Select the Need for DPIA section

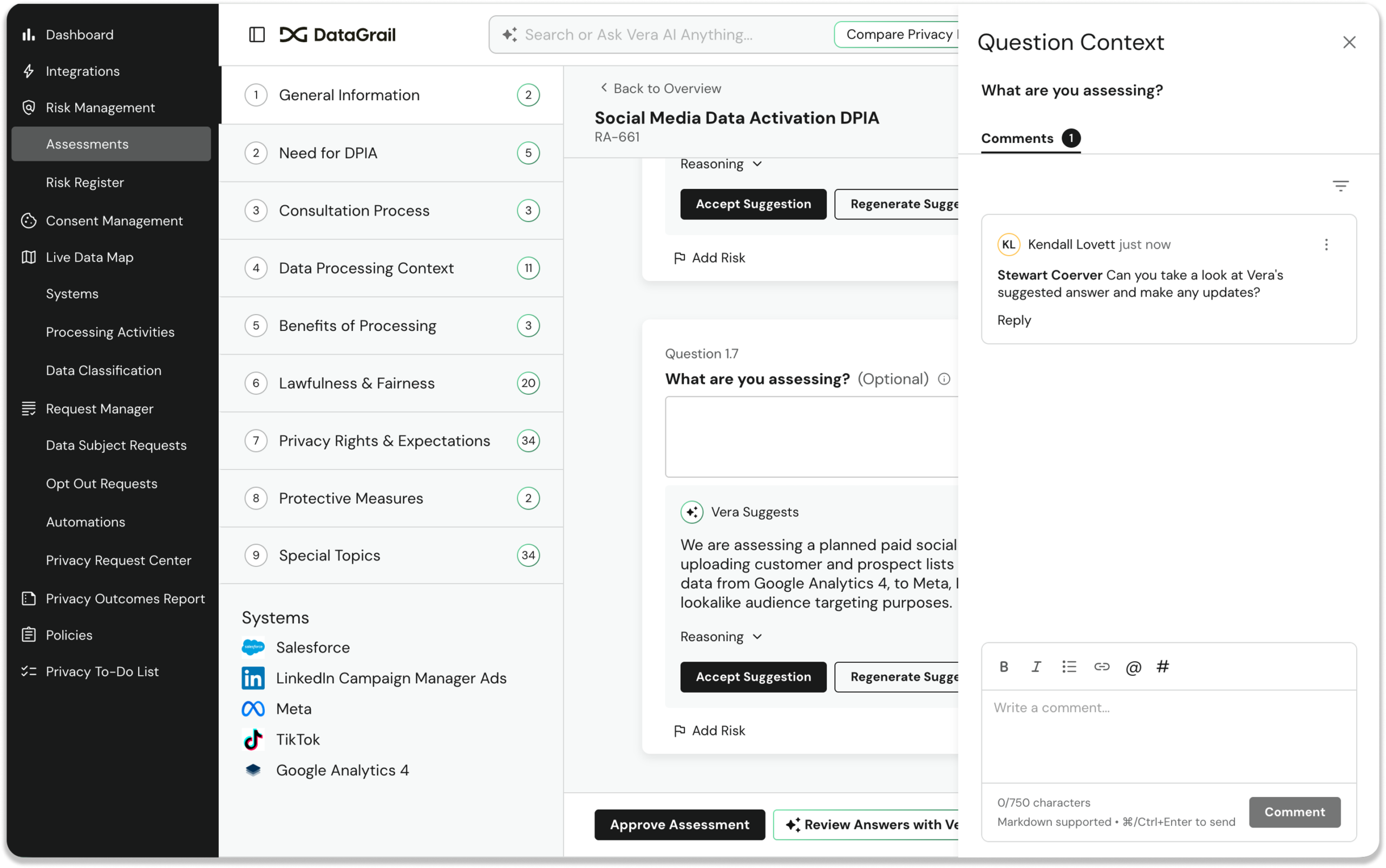point(392,153)
